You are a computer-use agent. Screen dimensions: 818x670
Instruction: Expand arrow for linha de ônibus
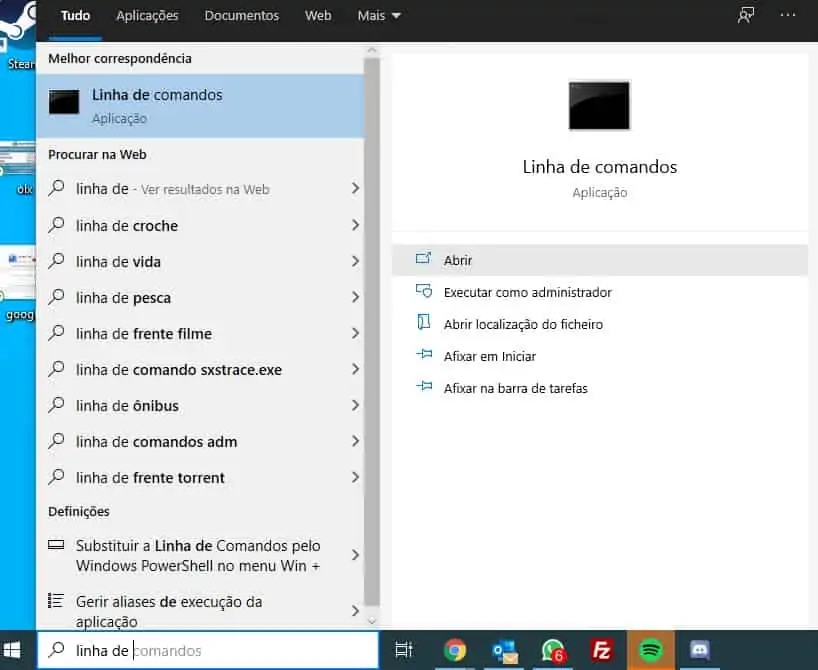click(x=355, y=405)
